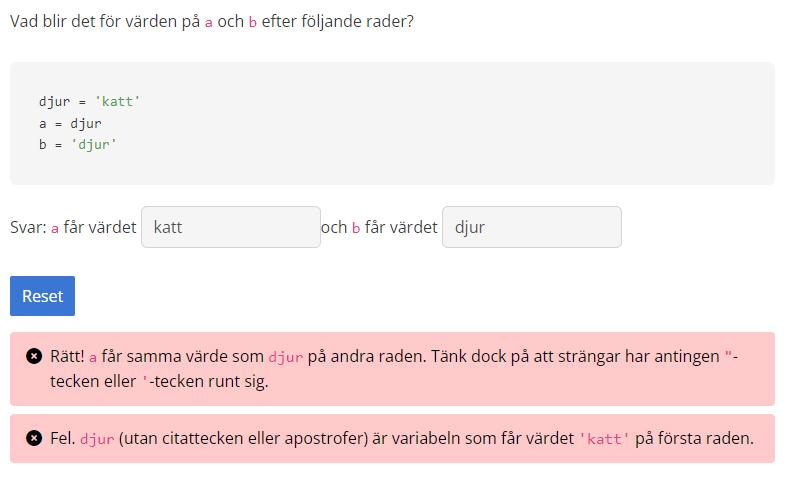Click the word "Fel." in second feedback box
Viewport: 790px width, 489px height.
pyautogui.click(x=63, y=438)
